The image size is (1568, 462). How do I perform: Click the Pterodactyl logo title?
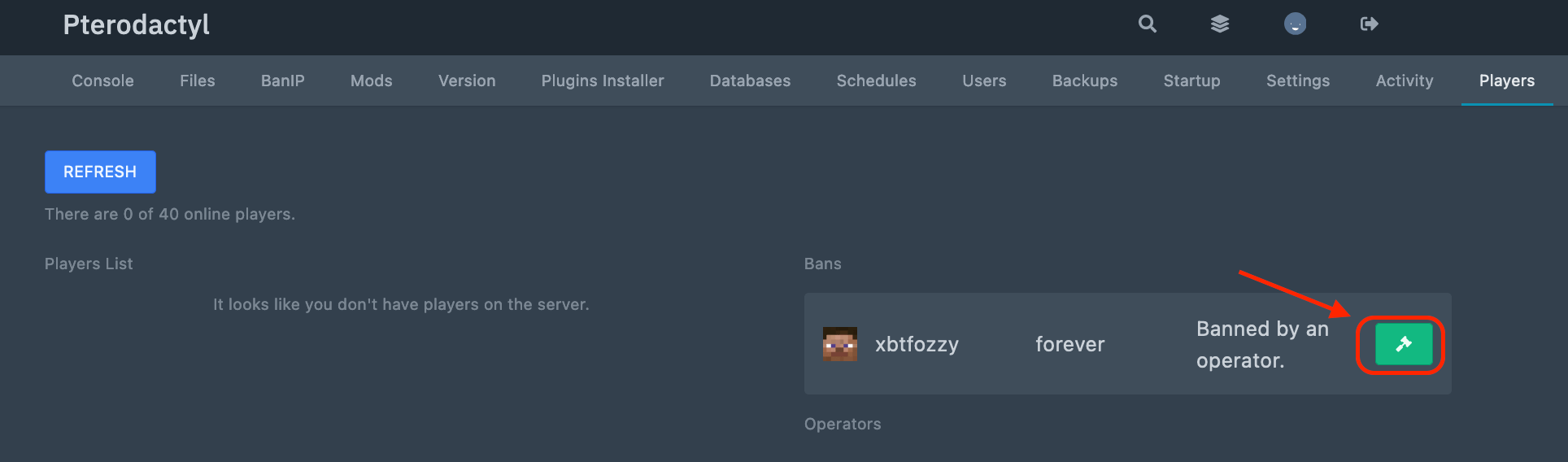coord(136,25)
